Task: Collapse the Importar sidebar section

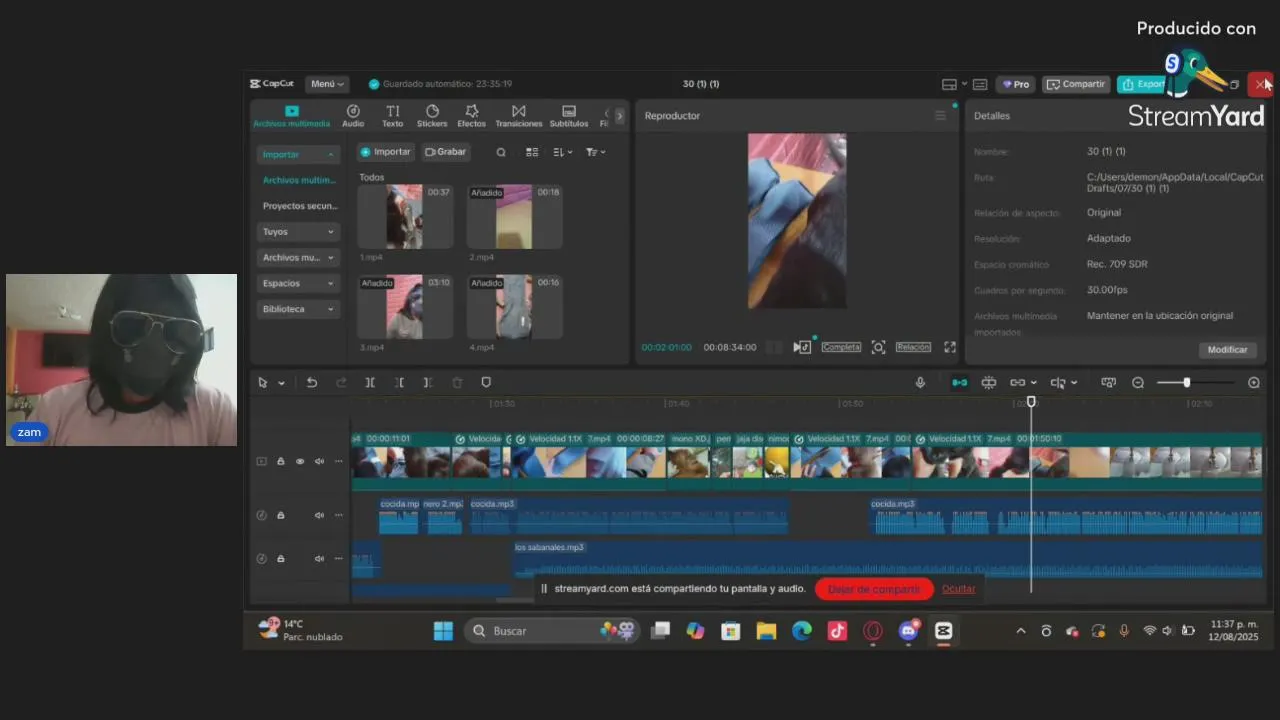Action: tap(298, 155)
